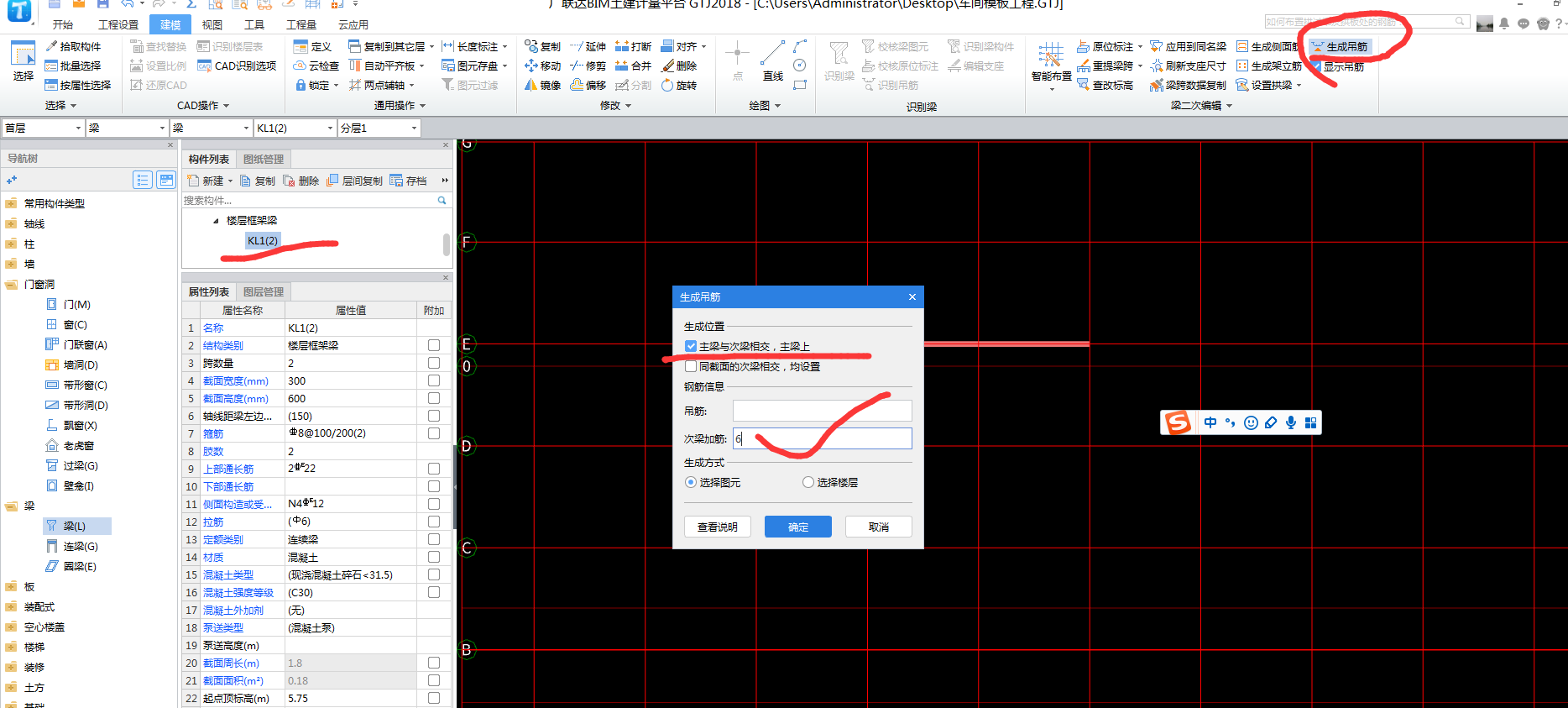Enable 同截面的次梁相交,均设置 checkbox
This screenshot has height=708, width=1568.
click(691, 366)
